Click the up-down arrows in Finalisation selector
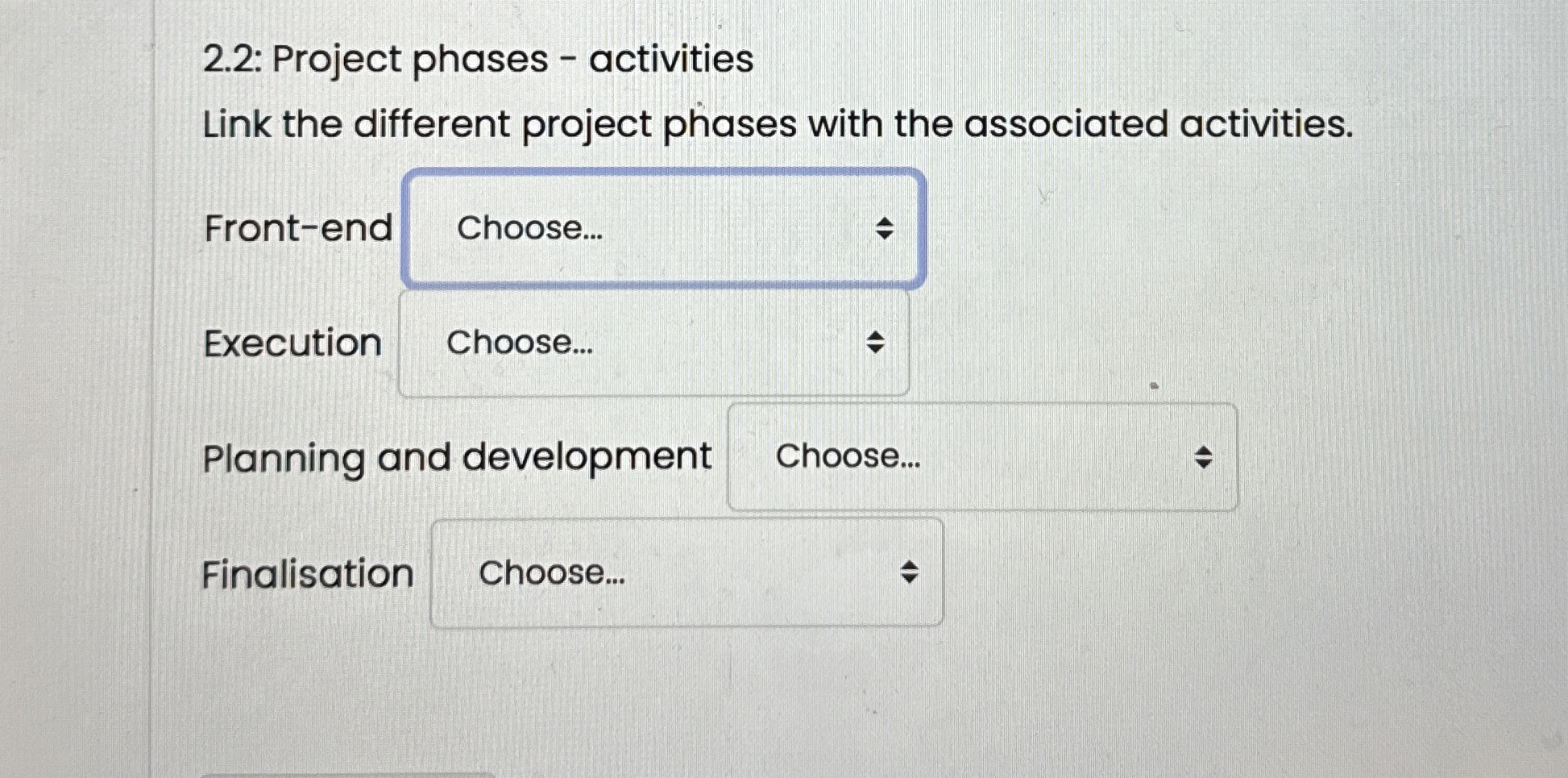This screenshot has width=1568, height=778. 909,572
